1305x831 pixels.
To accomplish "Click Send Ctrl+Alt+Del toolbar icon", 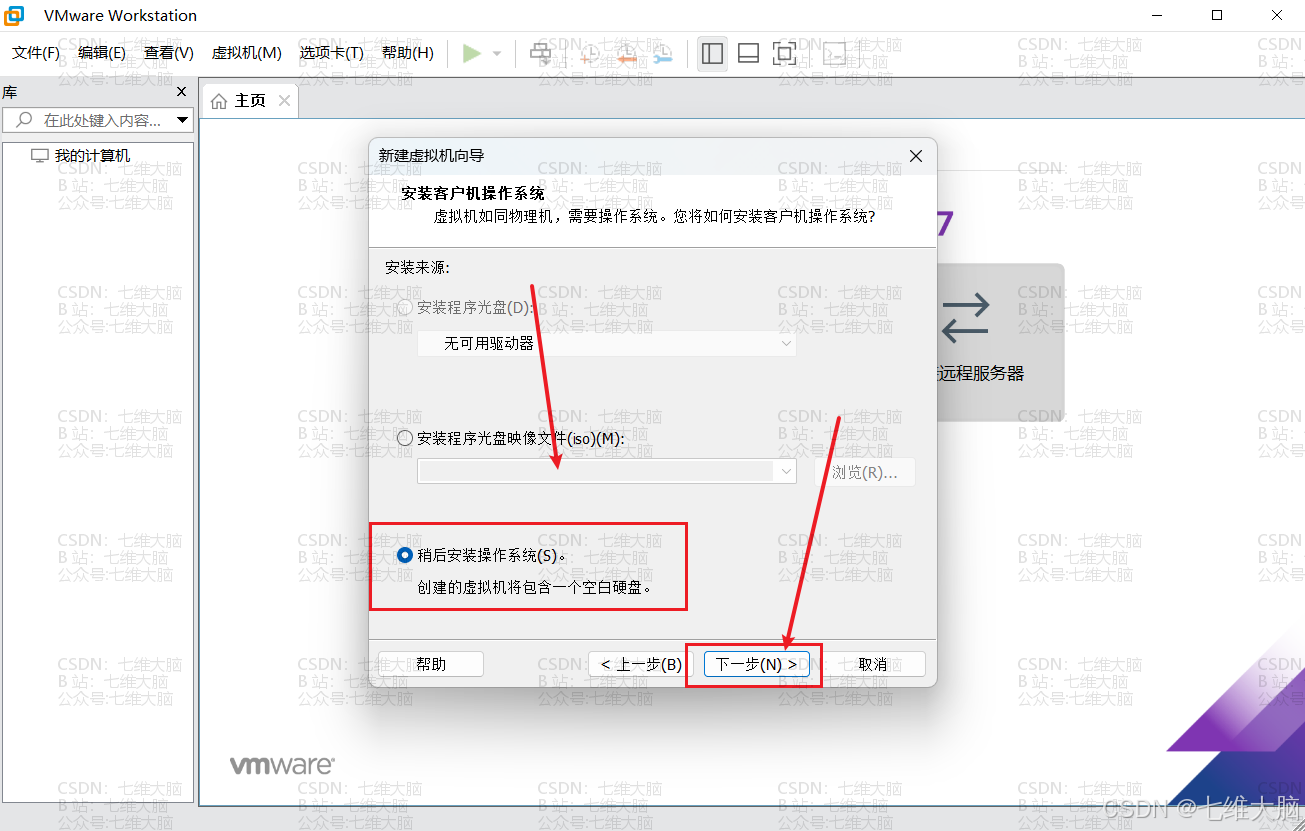I will (x=540, y=53).
